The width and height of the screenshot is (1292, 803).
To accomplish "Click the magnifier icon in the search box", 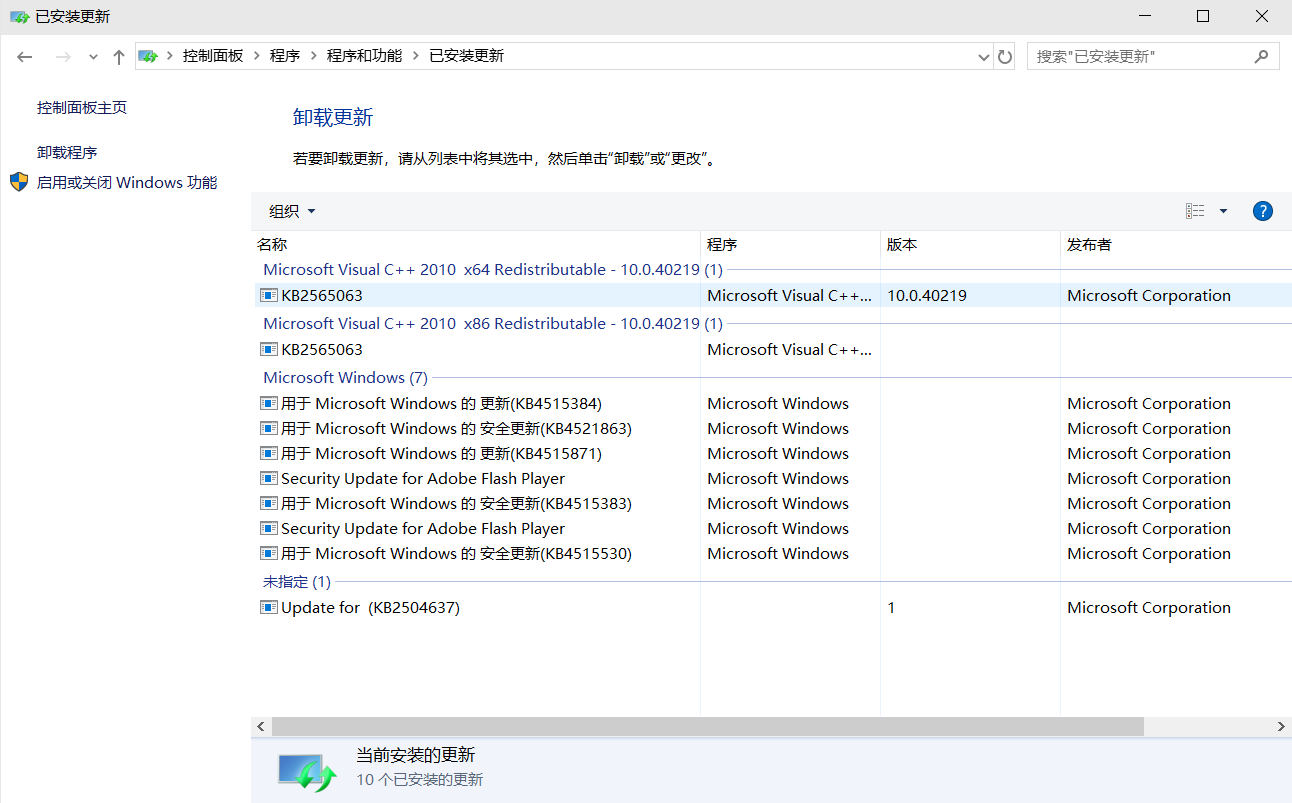I will [x=1261, y=56].
